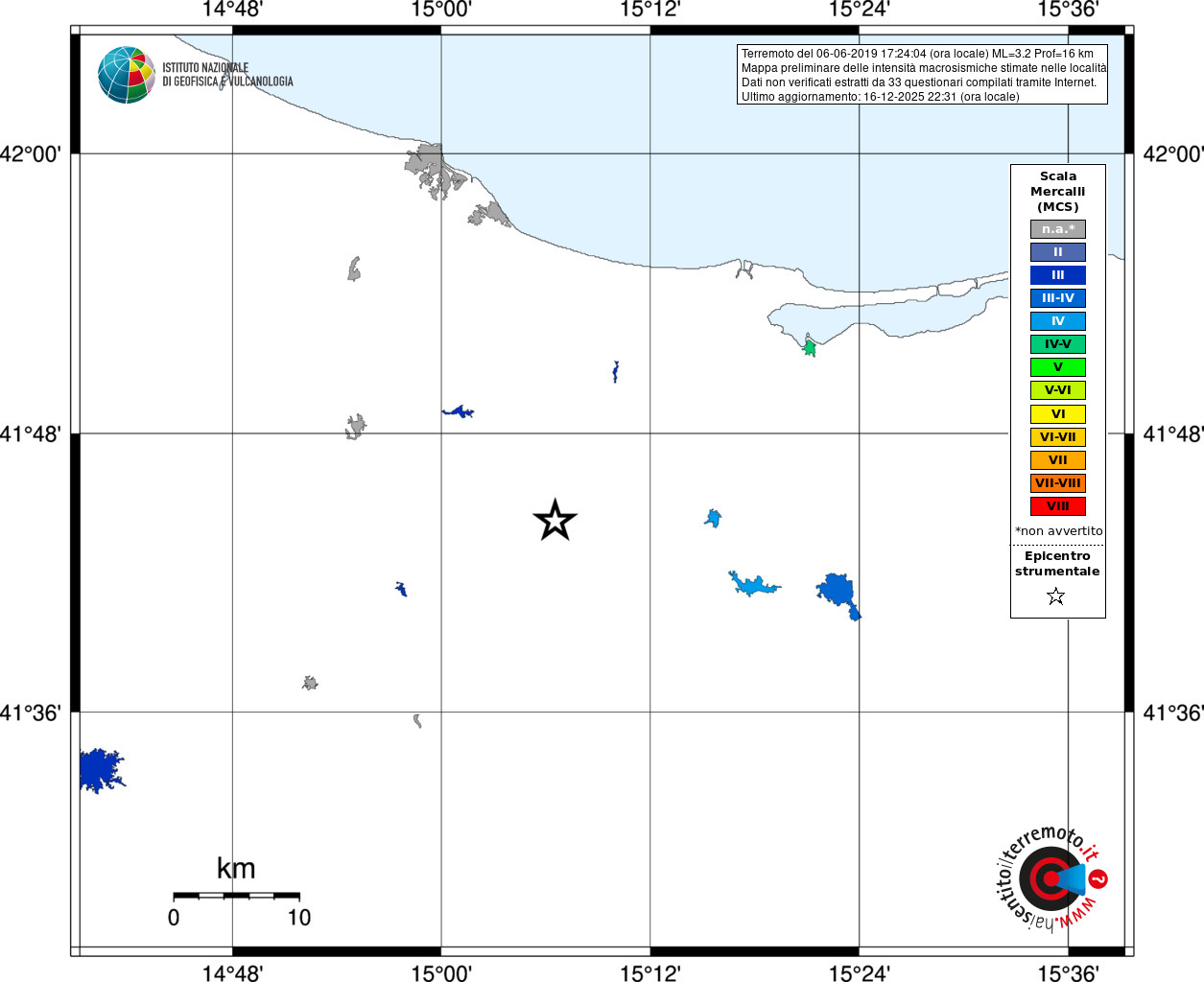Click the 'Mappa preliminare delle intensità' line
This screenshot has width=1204, height=982.
point(924,68)
